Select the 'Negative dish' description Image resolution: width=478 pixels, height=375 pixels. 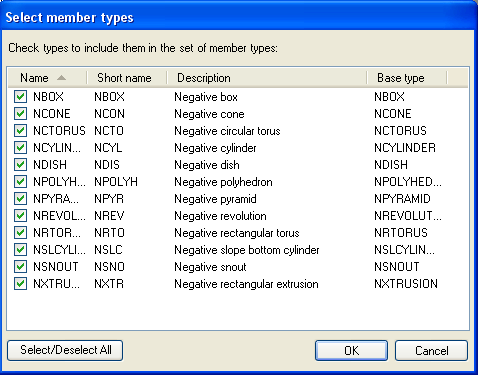[x=207, y=165]
